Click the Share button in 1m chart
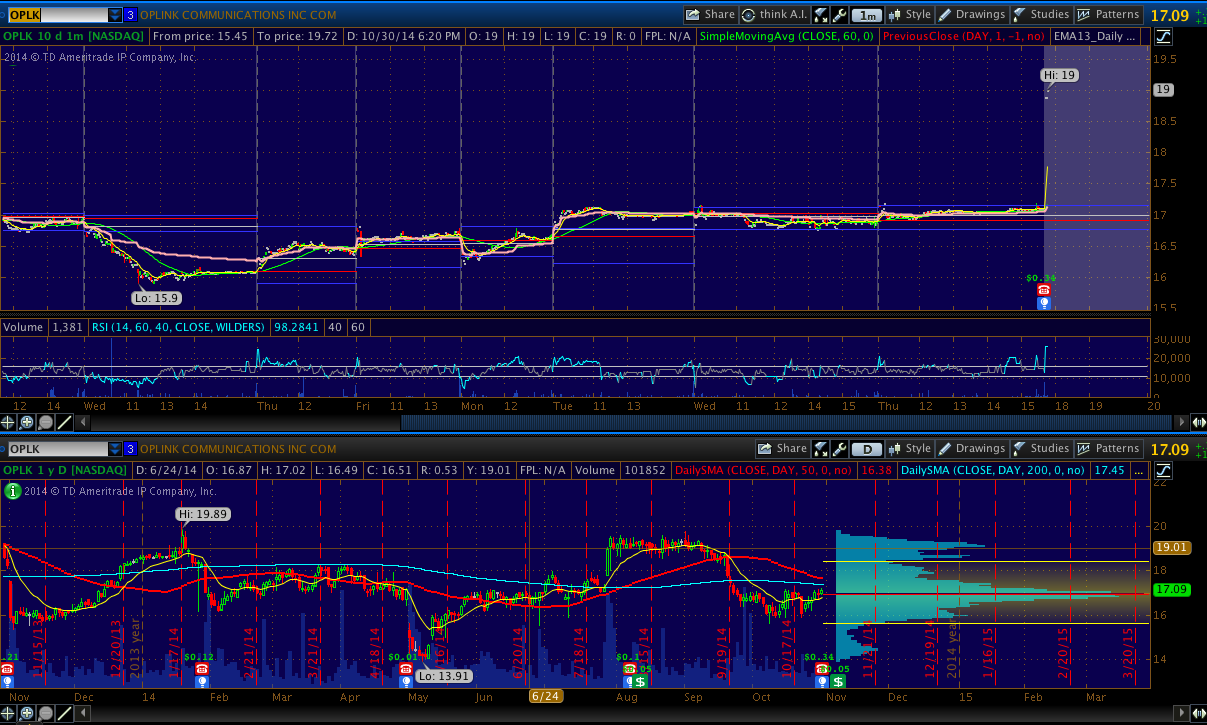Viewport: 1207px width, 725px height. pos(710,15)
